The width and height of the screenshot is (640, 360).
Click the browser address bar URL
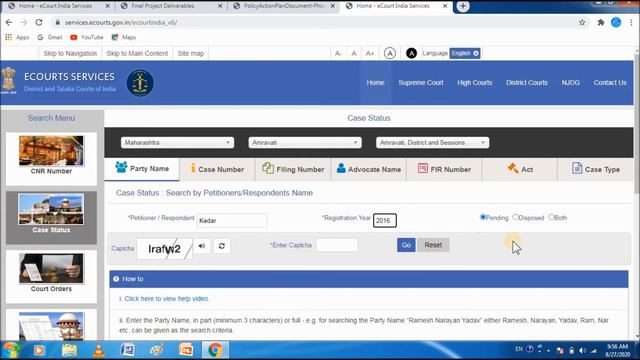point(121,22)
